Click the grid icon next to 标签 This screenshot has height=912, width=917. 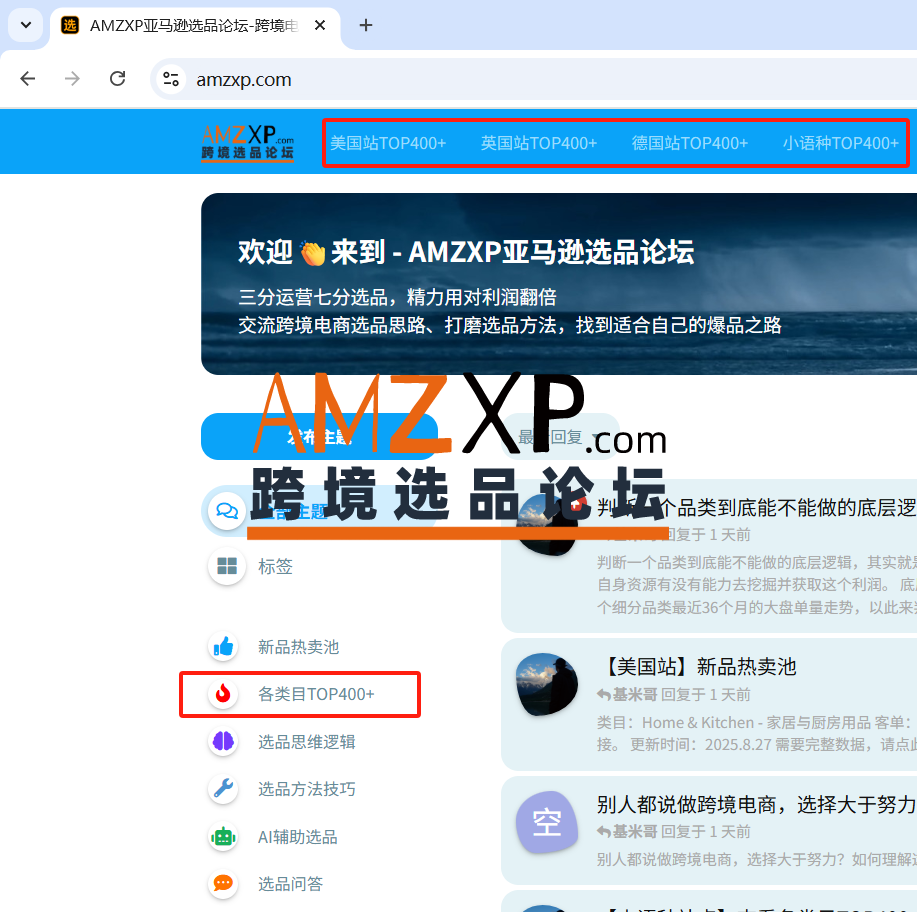[x=227, y=566]
